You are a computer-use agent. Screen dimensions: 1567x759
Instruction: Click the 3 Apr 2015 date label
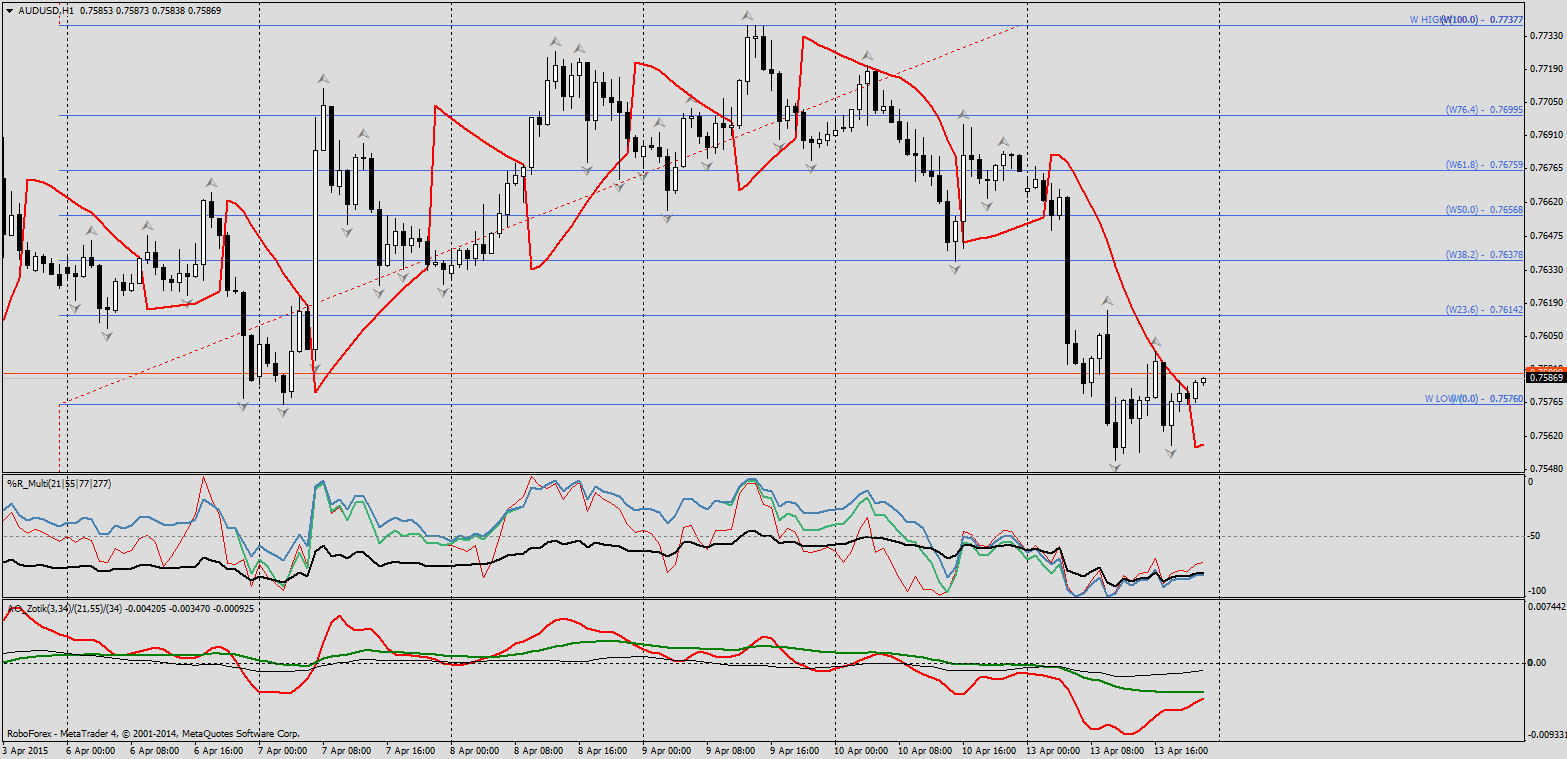(25, 749)
